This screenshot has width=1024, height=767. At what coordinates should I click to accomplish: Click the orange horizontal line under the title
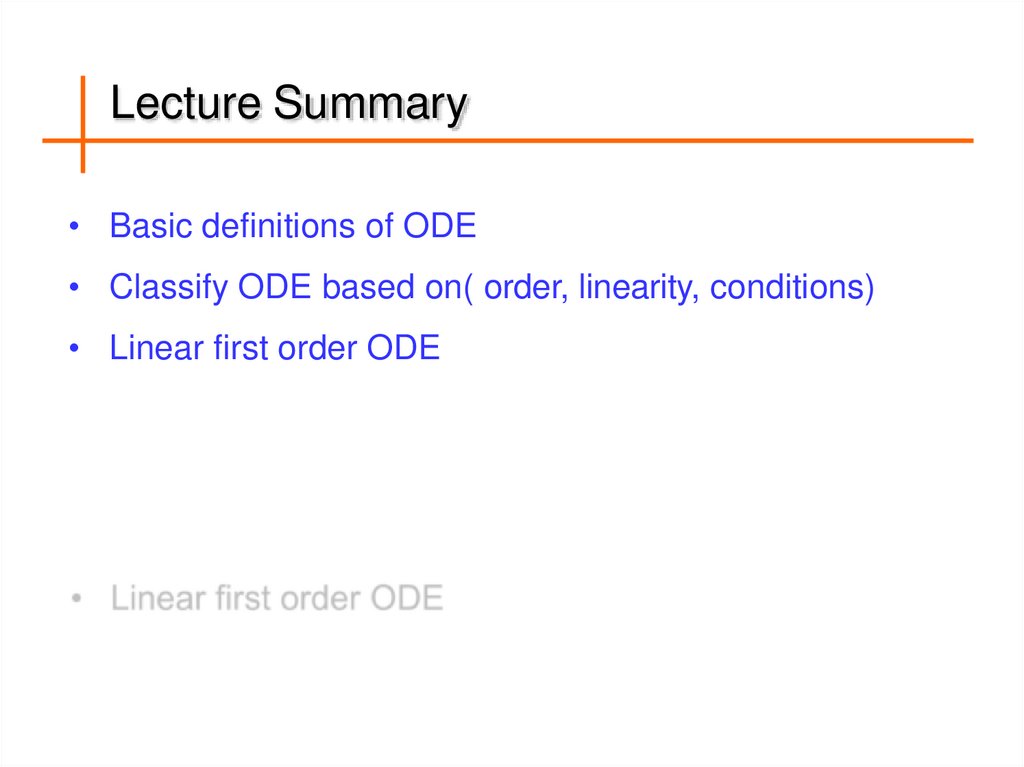600,141
